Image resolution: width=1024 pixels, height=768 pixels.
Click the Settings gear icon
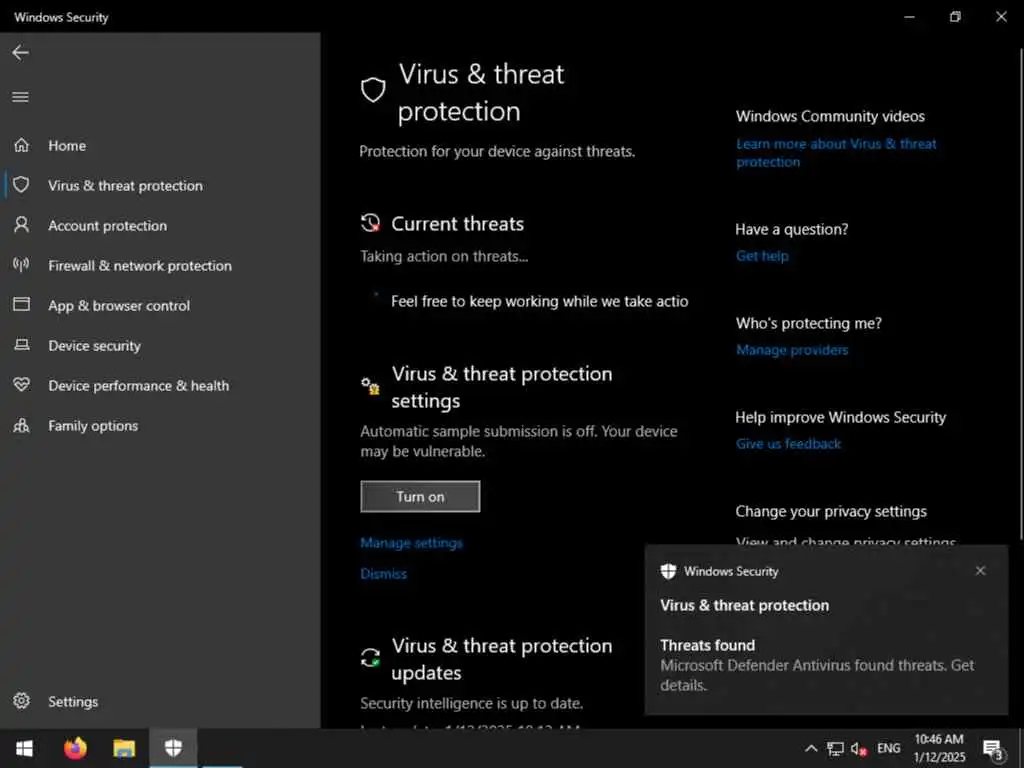pyautogui.click(x=22, y=701)
